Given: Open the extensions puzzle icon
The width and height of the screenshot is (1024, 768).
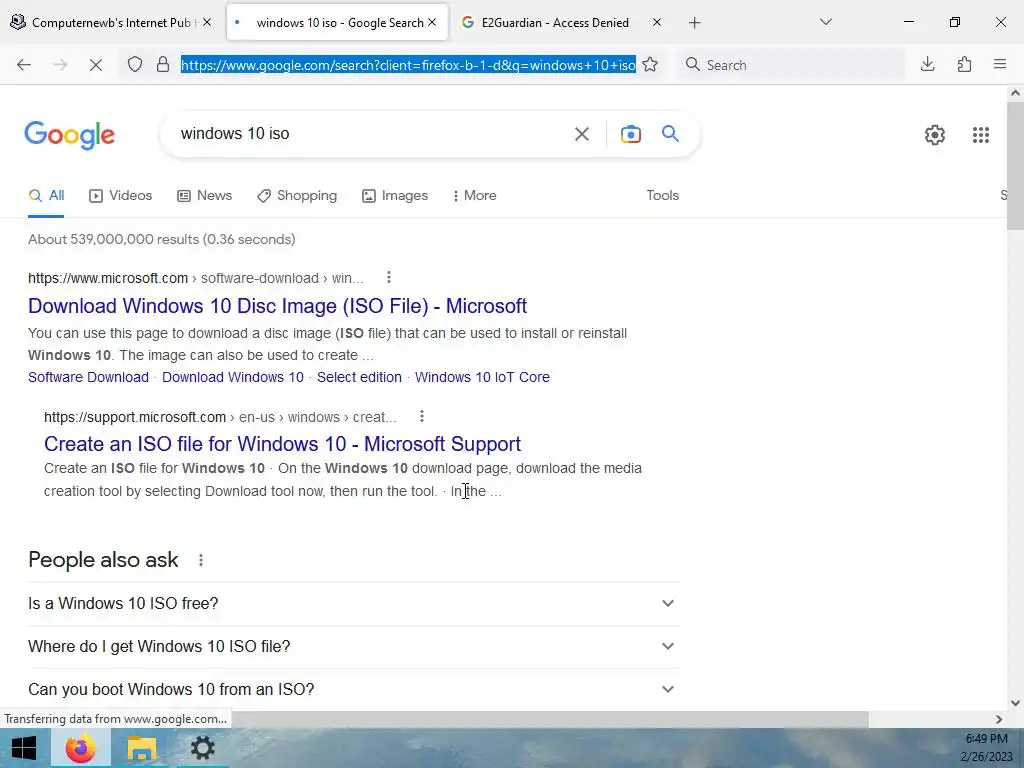Looking at the screenshot, I should tap(964, 64).
